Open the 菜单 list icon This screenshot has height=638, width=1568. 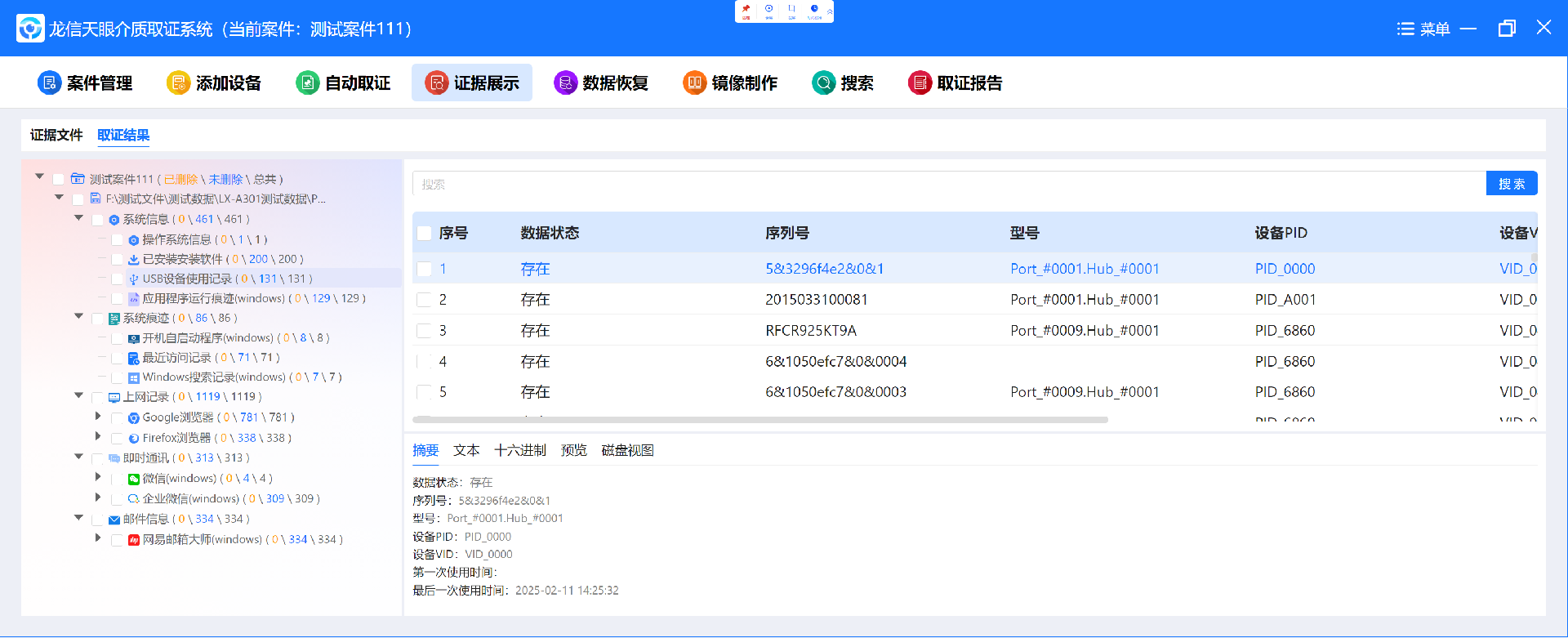pos(1405,29)
